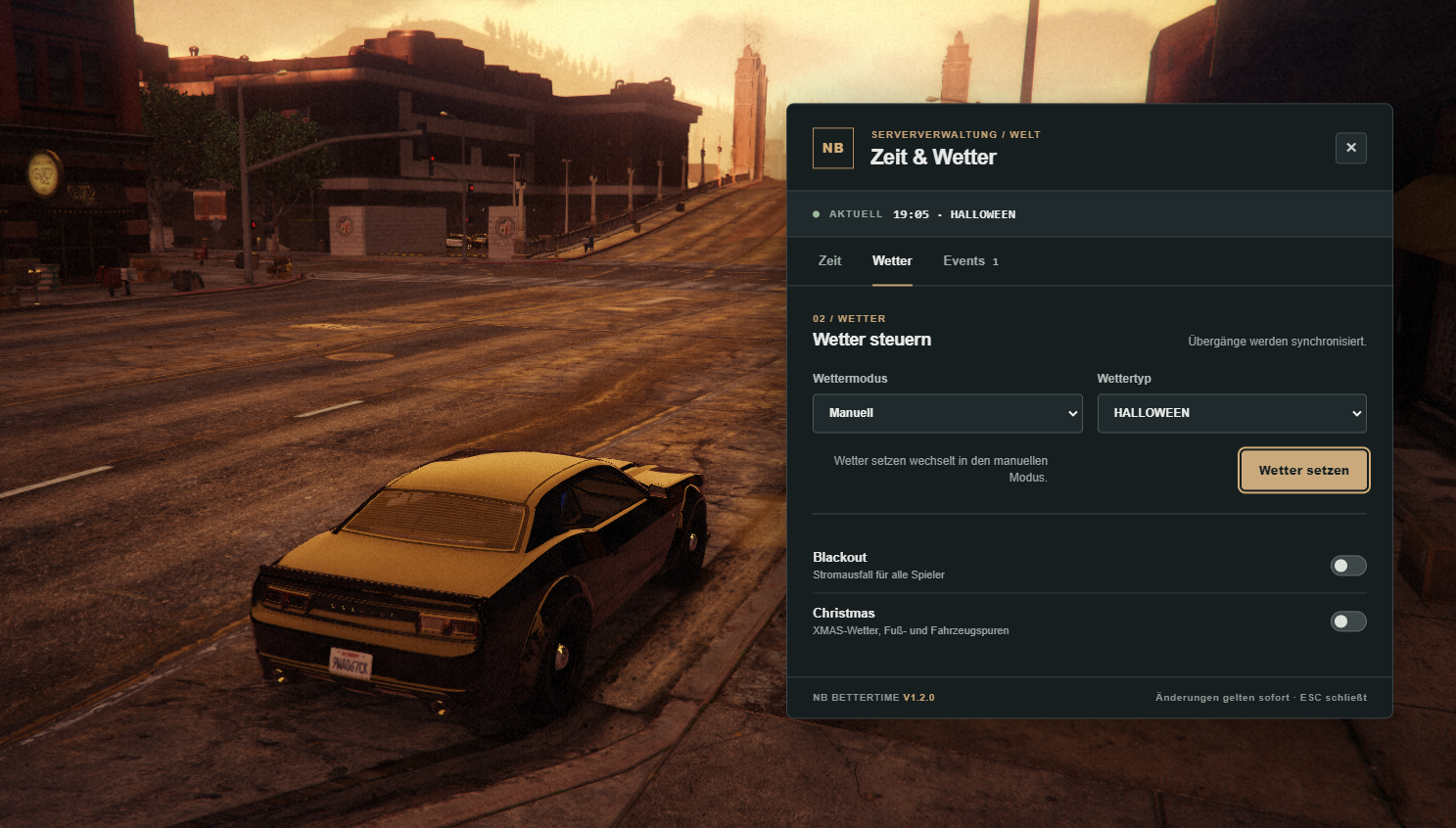This screenshot has width=1456, height=828.
Task: Open the Wettermodus dropdown
Action: point(947,413)
